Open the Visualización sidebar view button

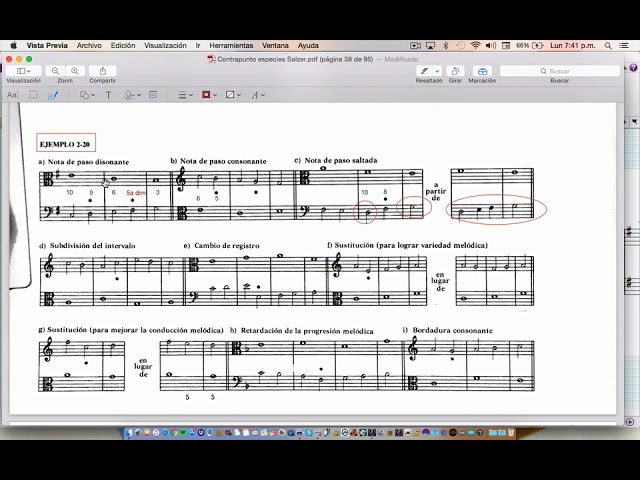click(23, 71)
